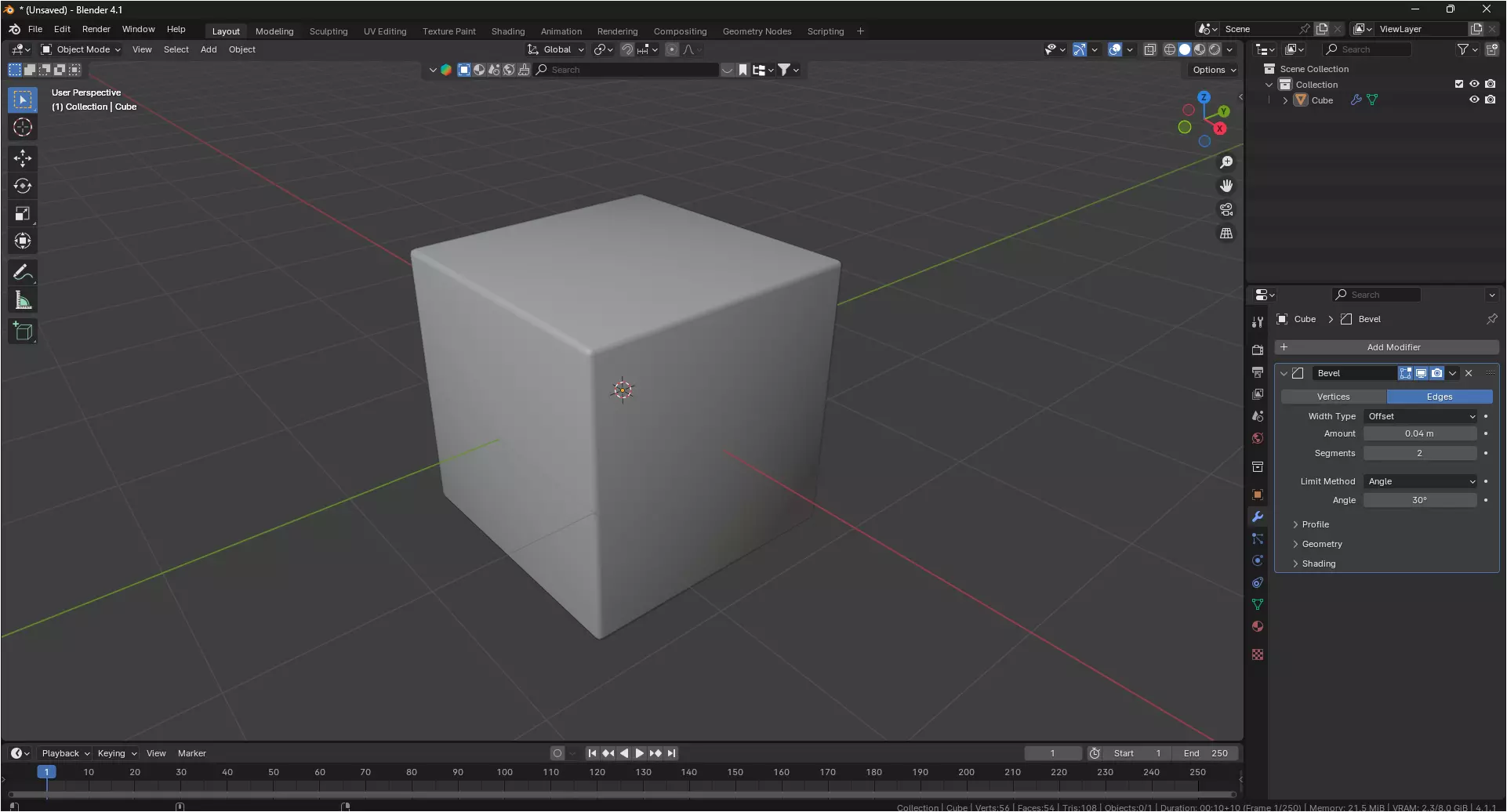Screen dimensions: 1507x812
Task: Open the Object Data properties tab
Action: click(x=1258, y=604)
